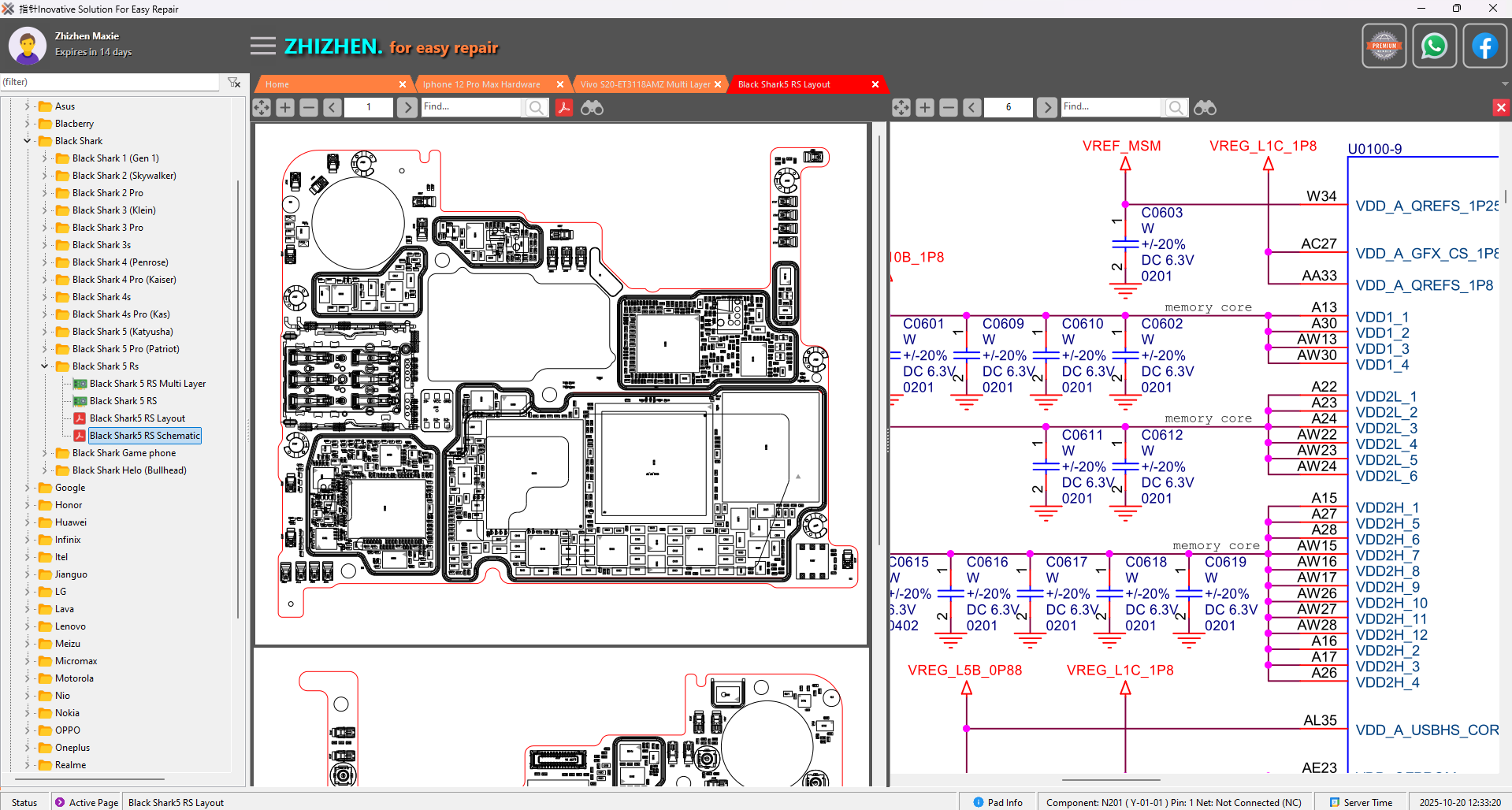Expand the Black Shark 4 (Penrose) folder

[x=45, y=262]
